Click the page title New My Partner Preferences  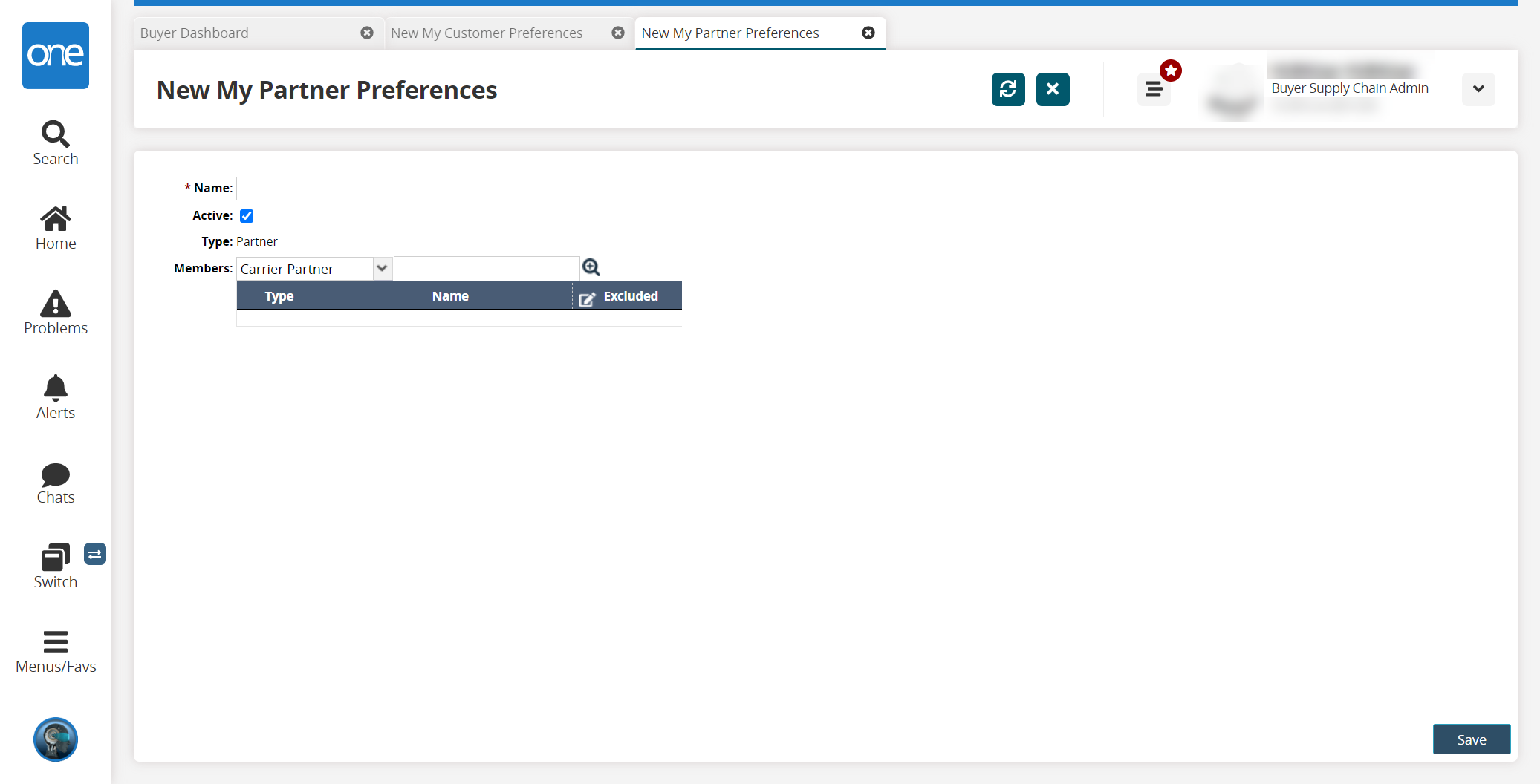pos(327,90)
